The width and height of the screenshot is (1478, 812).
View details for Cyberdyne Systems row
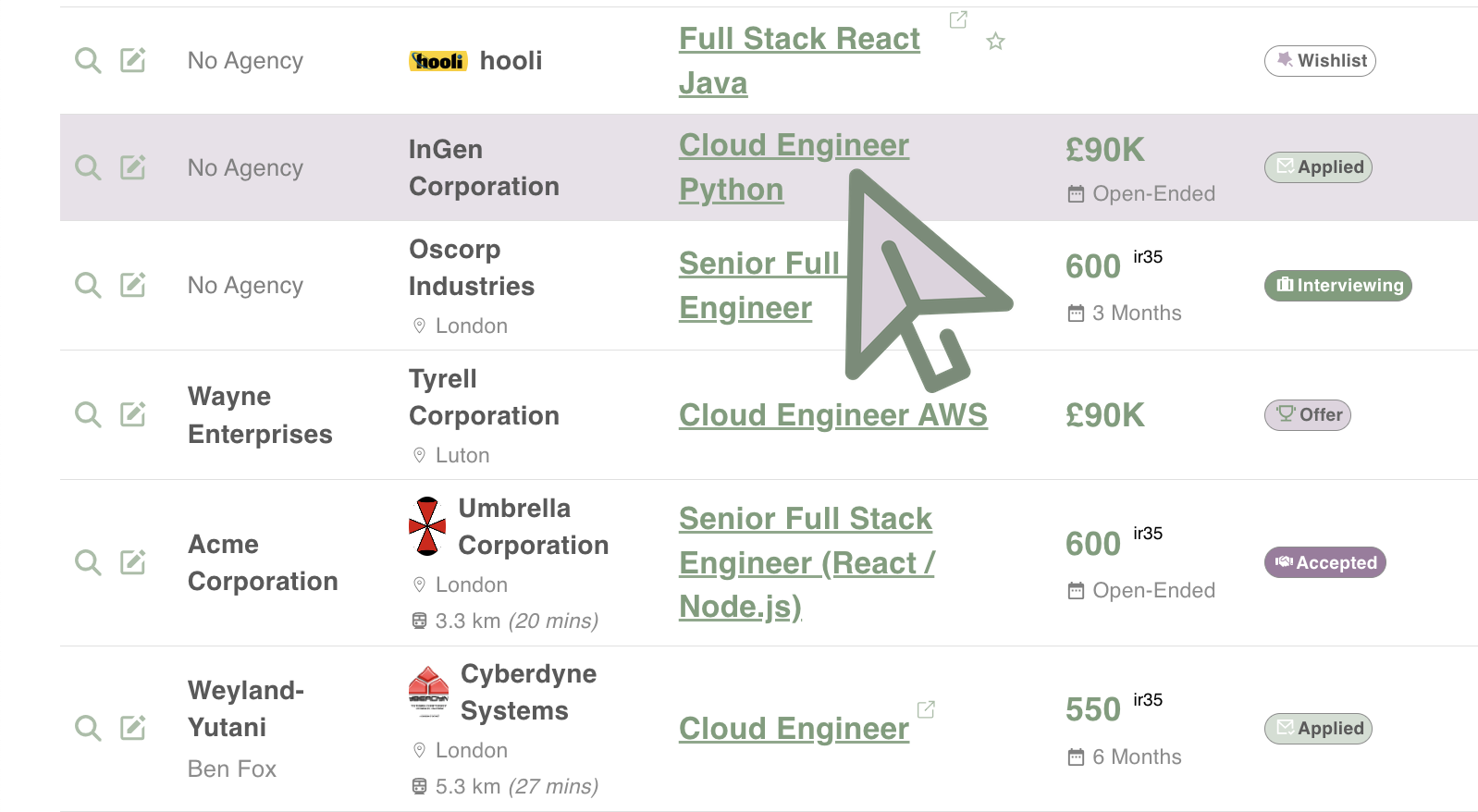click(x=88, y=728)
